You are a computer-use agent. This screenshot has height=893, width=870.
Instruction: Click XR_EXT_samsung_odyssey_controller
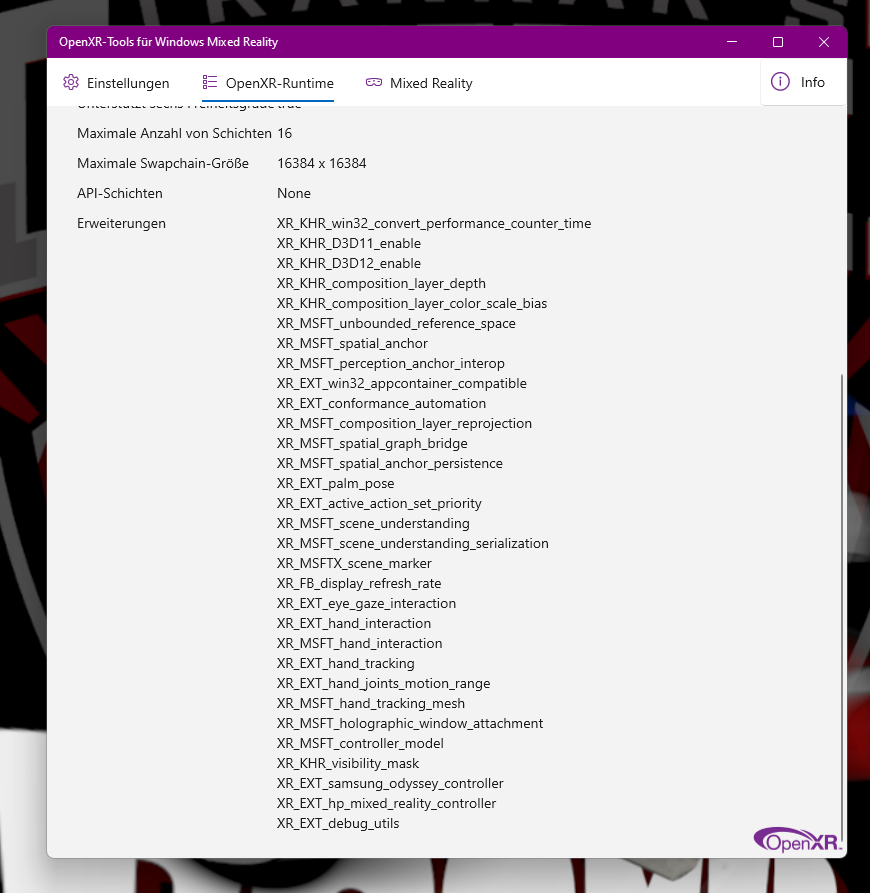[391, 784]
